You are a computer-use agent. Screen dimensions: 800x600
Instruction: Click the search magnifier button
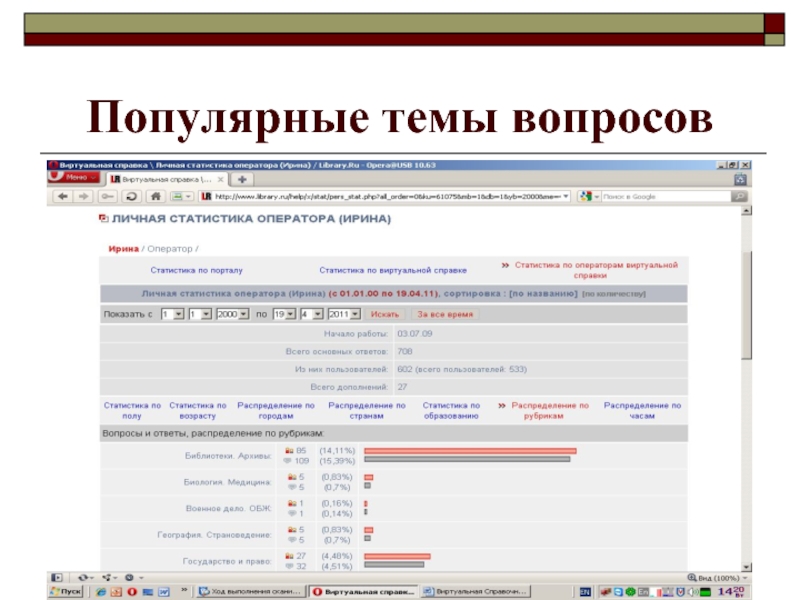[x=739, y=196]
